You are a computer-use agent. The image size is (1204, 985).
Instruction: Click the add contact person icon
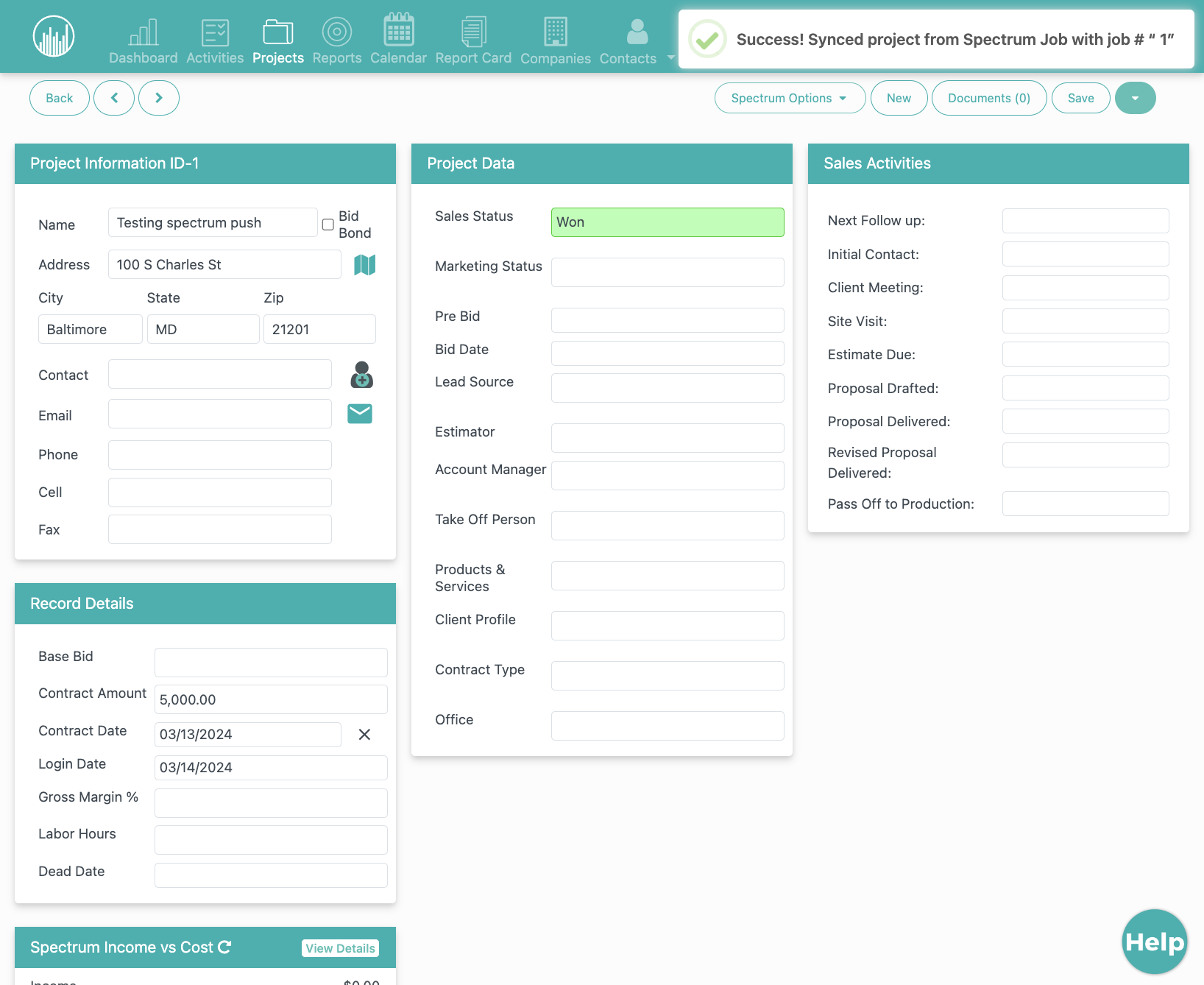click(x=361, y=375)
